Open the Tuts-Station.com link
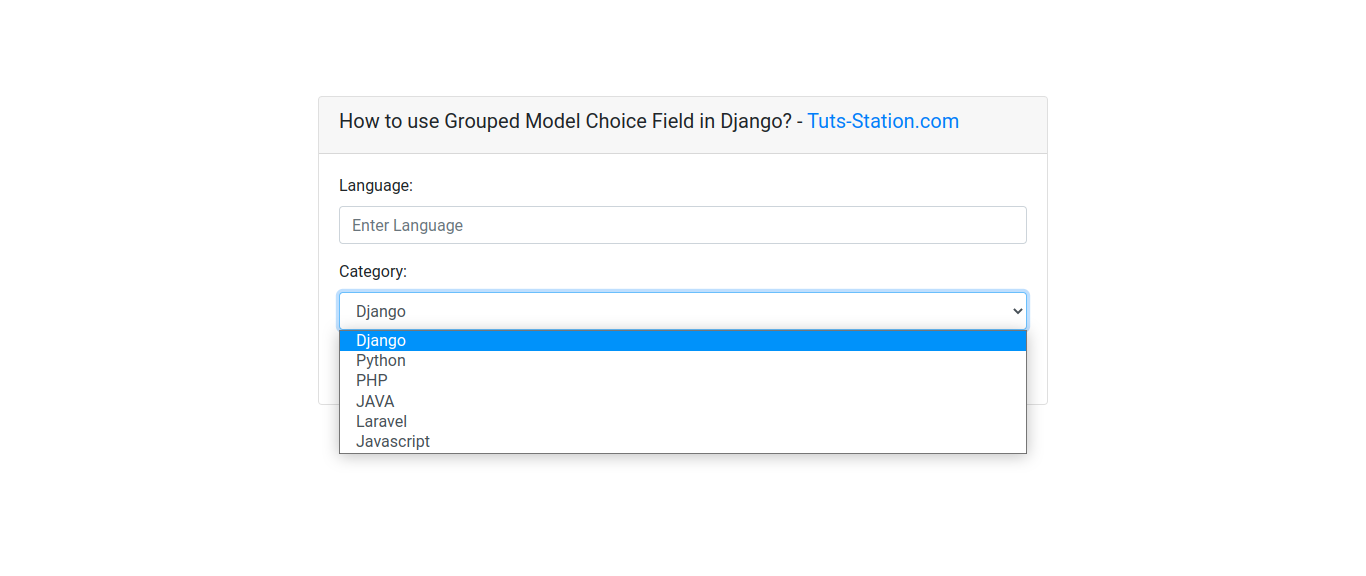Viewport: 1366px width, 576px height. [883, 121]
